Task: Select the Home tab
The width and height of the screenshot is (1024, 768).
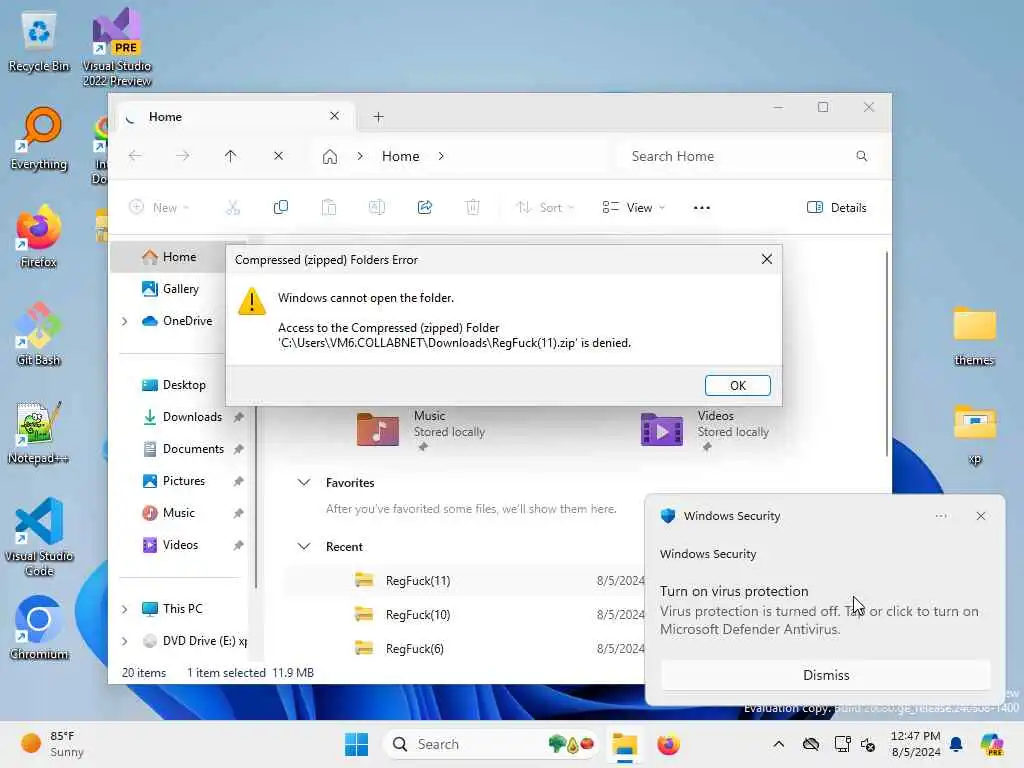Action: pyautogui.click(x=235, y=117)
